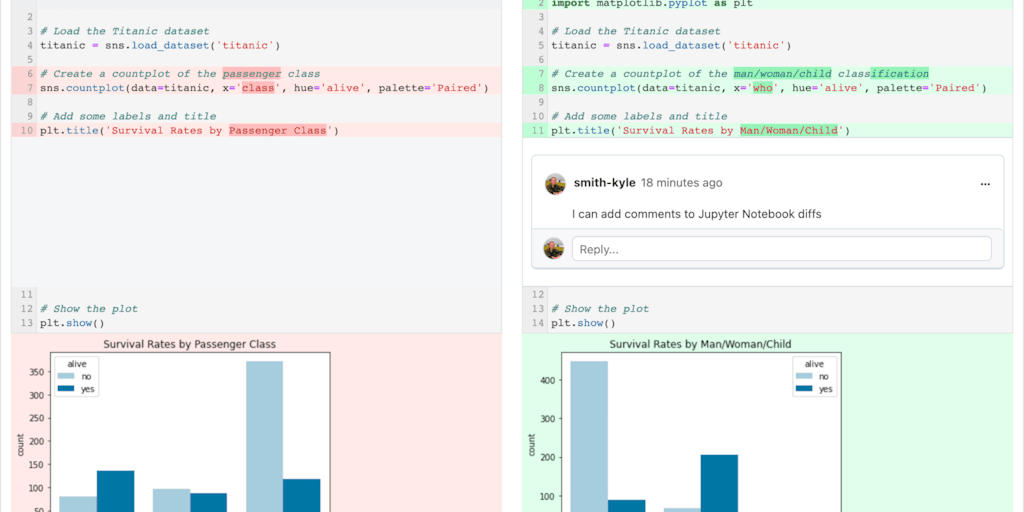
Task: Click the 'Survival Rates by Passenger Class' chart title
Action: click(x=190, y=344)
